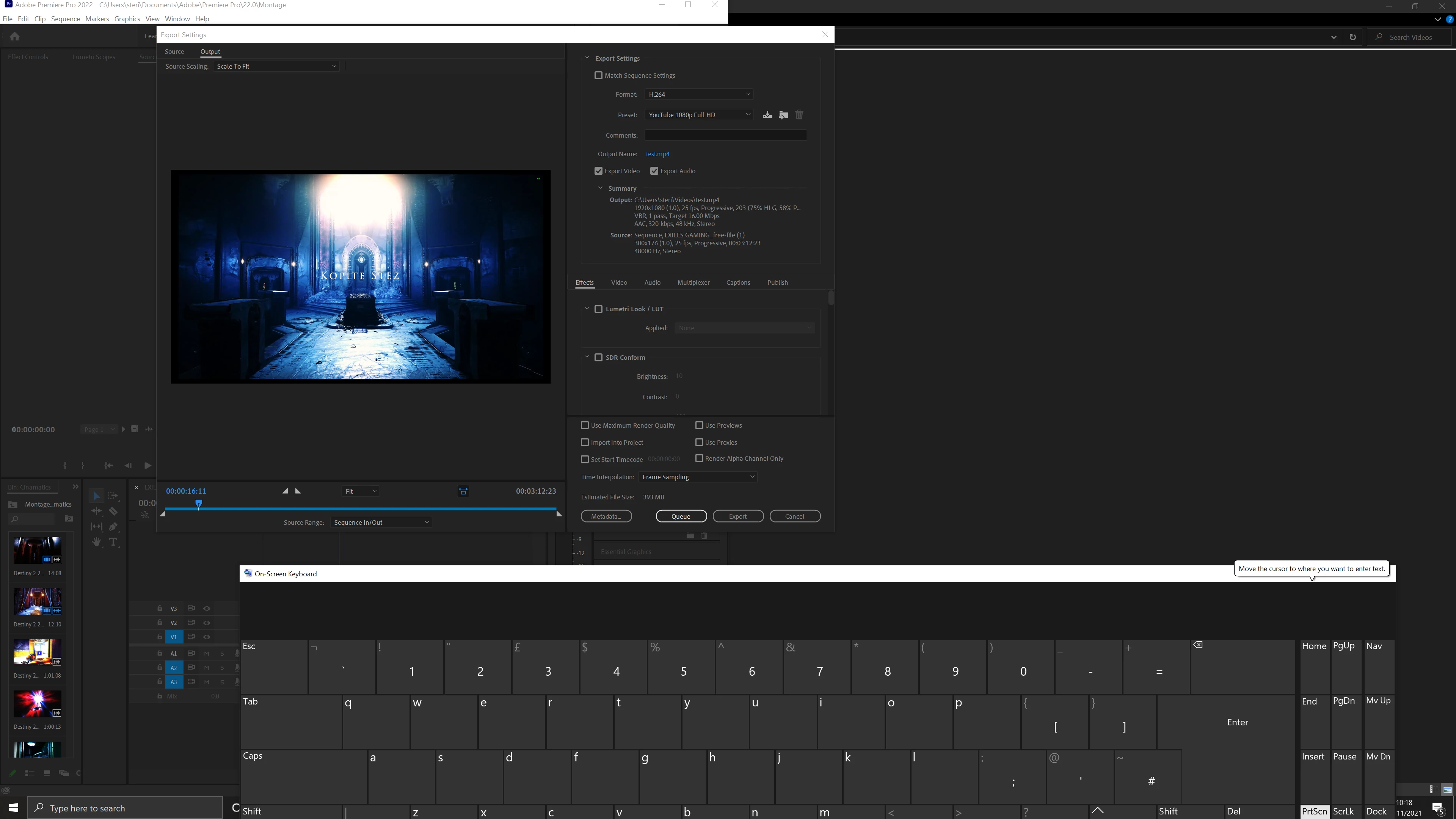
Task: Open Source Range Sequence In/Out dropdown
Action: [x=381, y=522]
